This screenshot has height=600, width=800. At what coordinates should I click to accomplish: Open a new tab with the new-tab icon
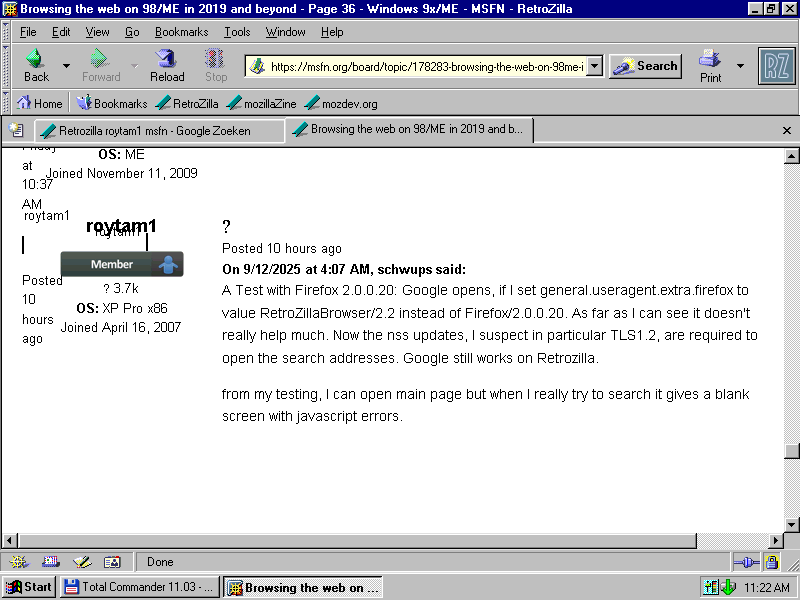point(16,131)
